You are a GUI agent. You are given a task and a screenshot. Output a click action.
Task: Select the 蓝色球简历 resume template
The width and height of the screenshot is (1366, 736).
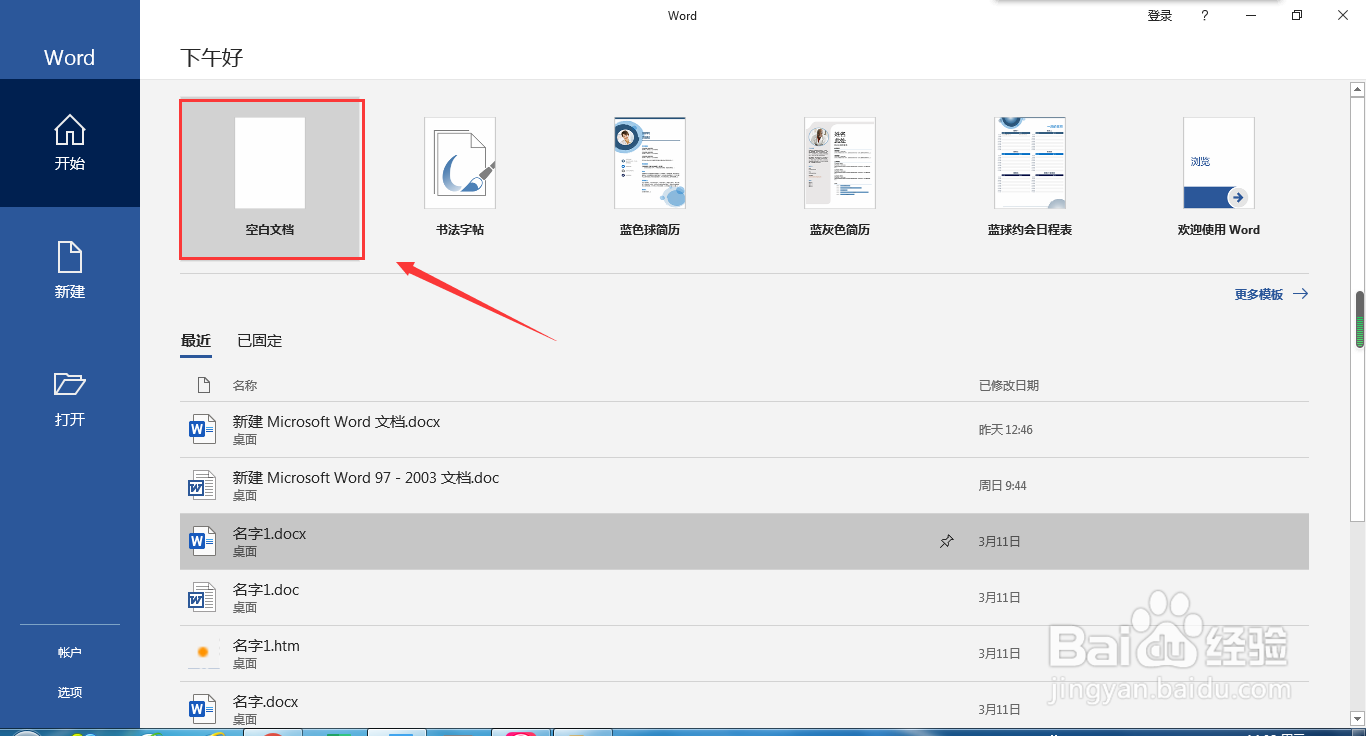(x=650, y=178)
